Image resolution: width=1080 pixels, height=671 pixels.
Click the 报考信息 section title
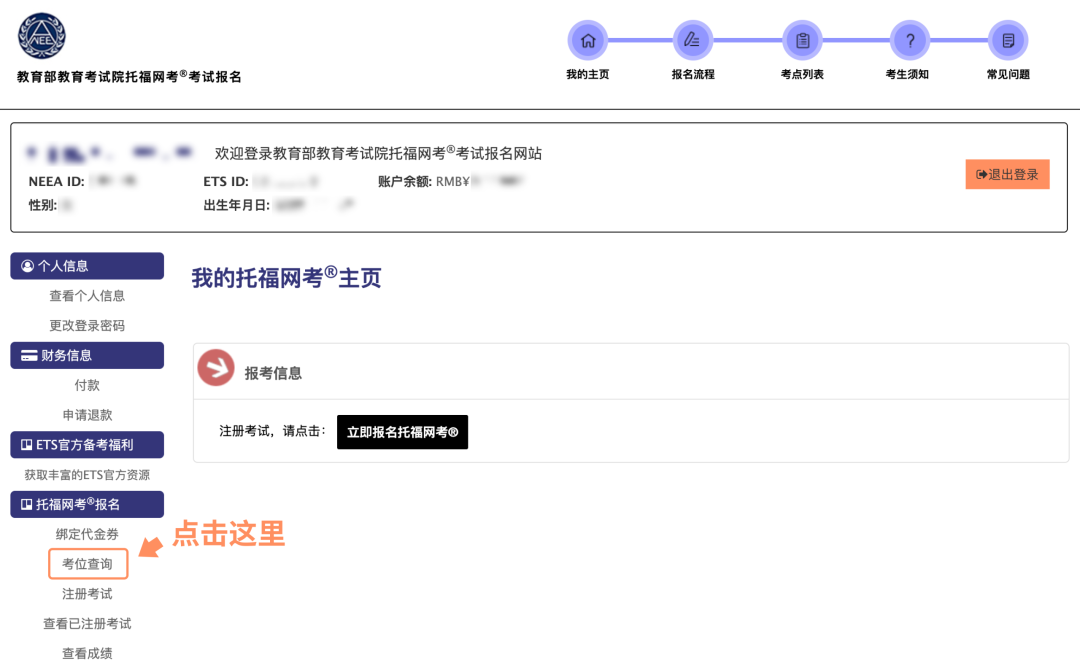click(273, 373)
